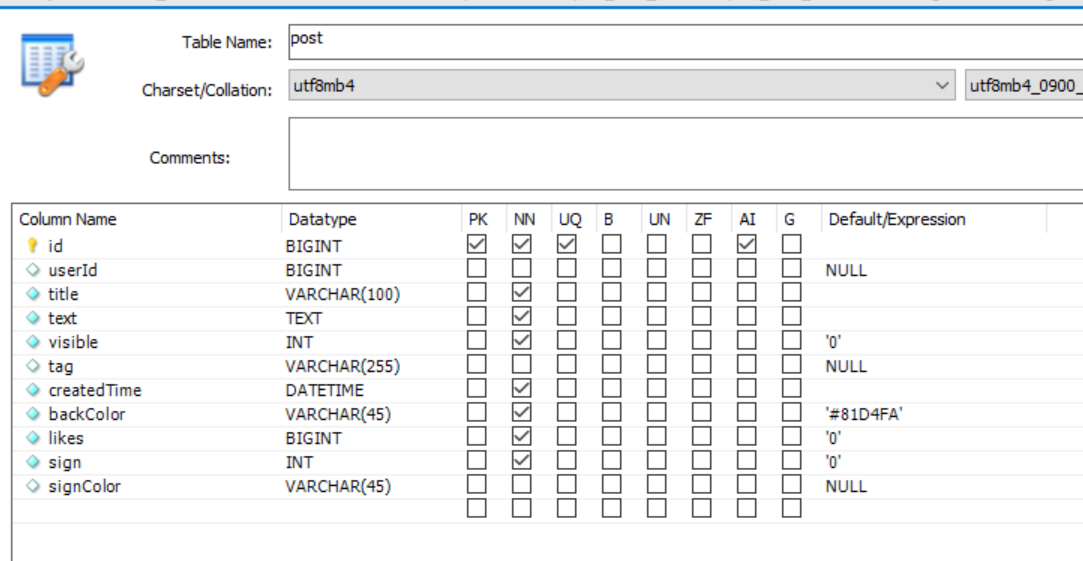Screen dimensions: 1083x561
Task: Select the signColor column name
Action: point(84,486)
